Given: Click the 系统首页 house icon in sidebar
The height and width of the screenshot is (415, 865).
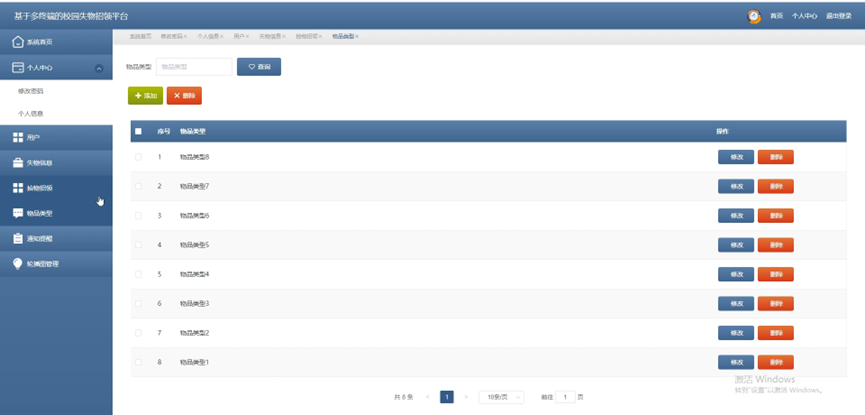Looking at the screenshot, I should pyautogui.click(x=18, y=42).
